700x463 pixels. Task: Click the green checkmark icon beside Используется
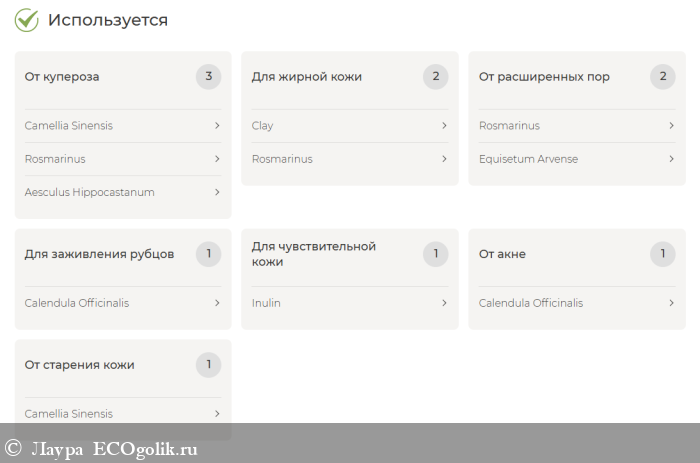tap(27, 20)
